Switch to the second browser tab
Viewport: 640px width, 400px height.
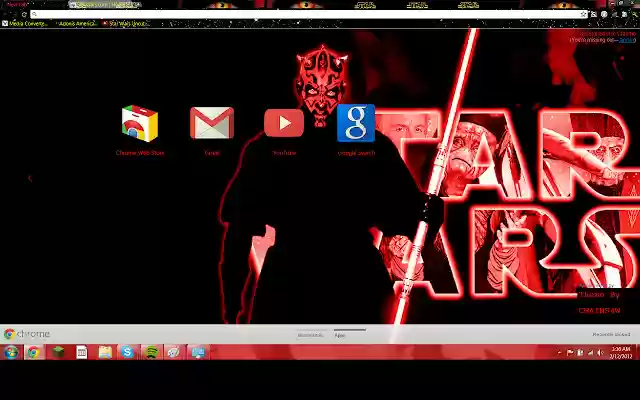pyautogui.click(x=105, y=4)
